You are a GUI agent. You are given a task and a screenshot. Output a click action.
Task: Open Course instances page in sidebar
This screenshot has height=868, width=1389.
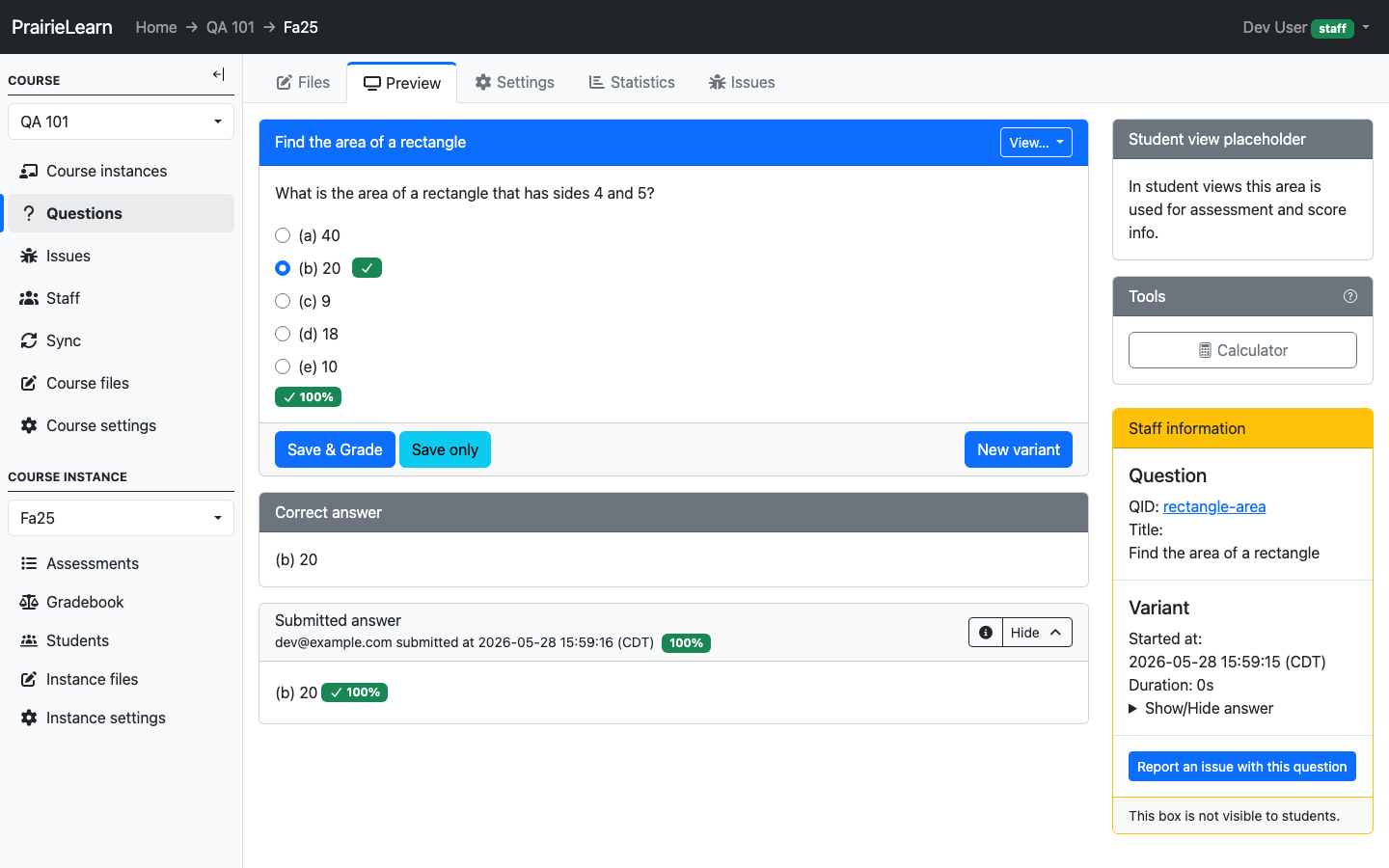tap(121, 171)
